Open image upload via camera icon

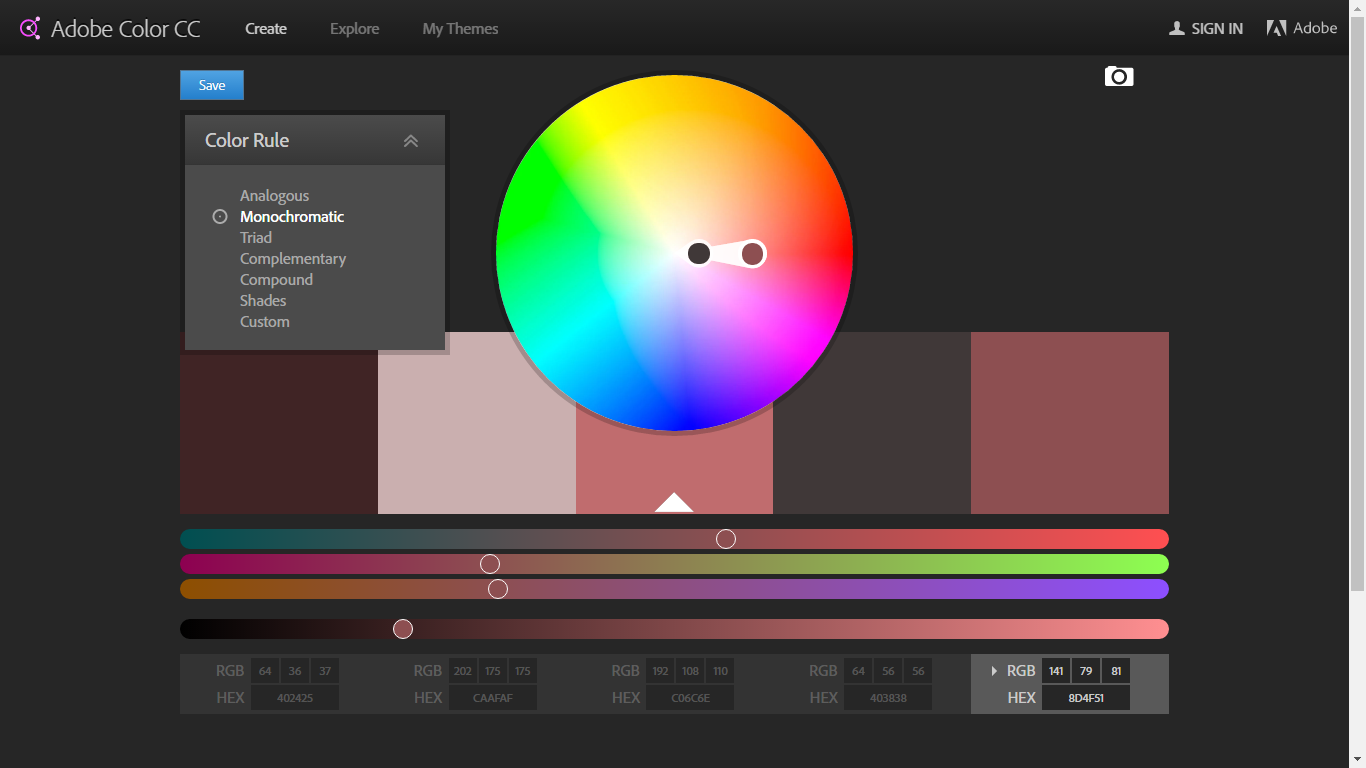click(x=1119, y=76)
